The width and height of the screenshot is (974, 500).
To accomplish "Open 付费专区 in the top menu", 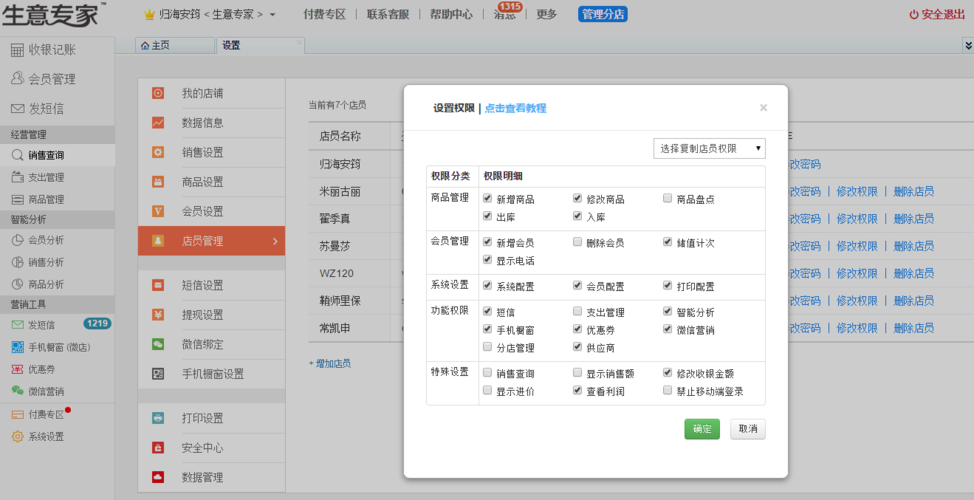I will tap(324, 14).
